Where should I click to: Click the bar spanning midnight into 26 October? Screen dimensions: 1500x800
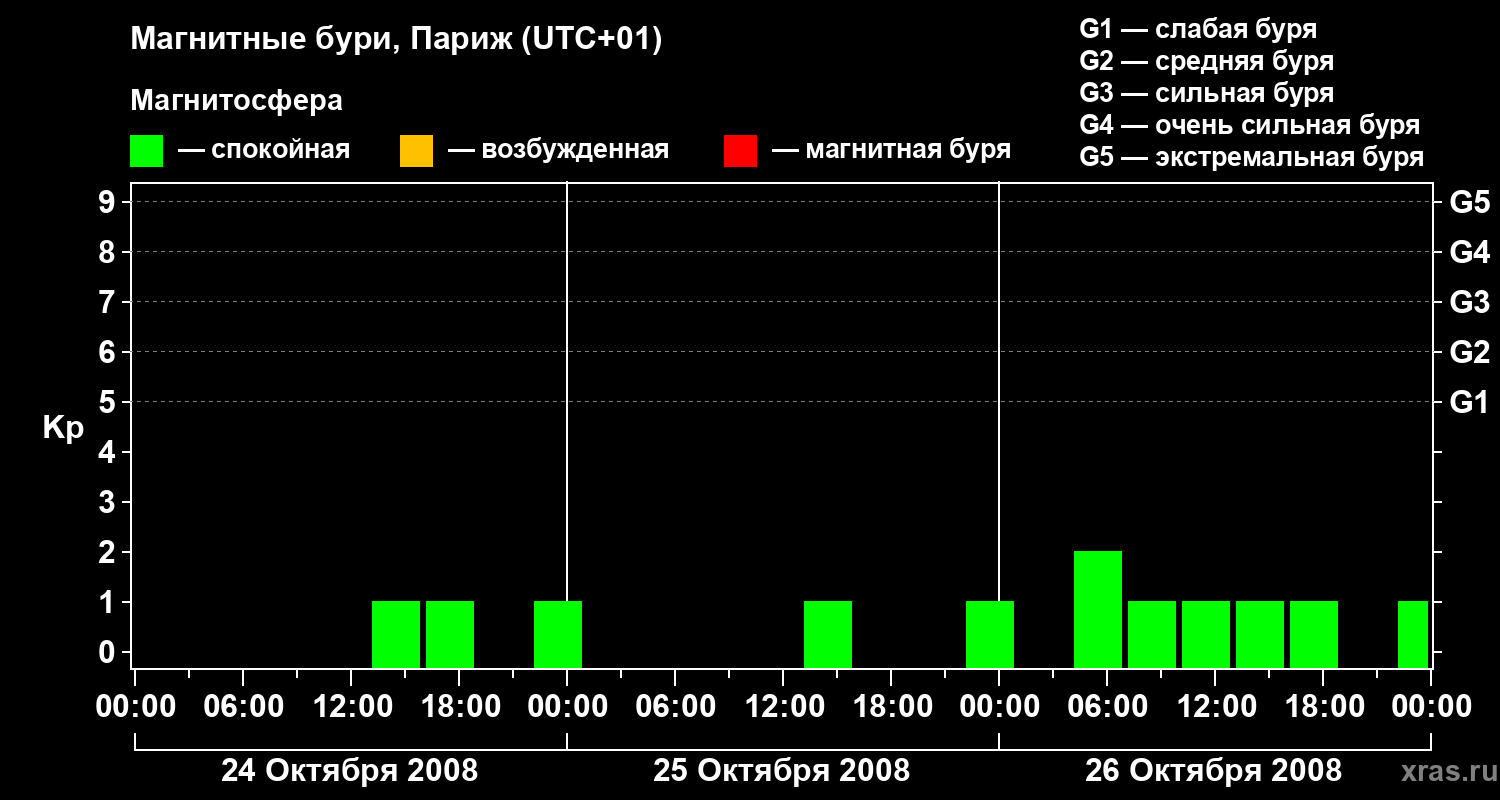990,634
